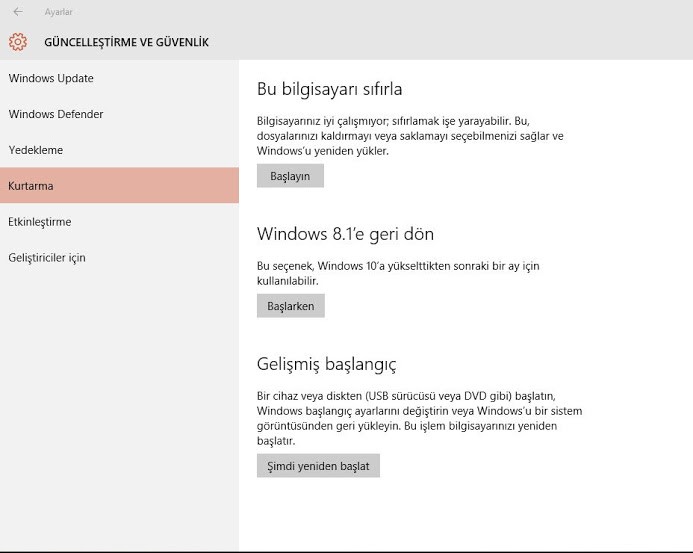The image size is (693, 553).
Task: Click the Gelişmiş başlangıç heading
Action: click(x=327, y=364)
